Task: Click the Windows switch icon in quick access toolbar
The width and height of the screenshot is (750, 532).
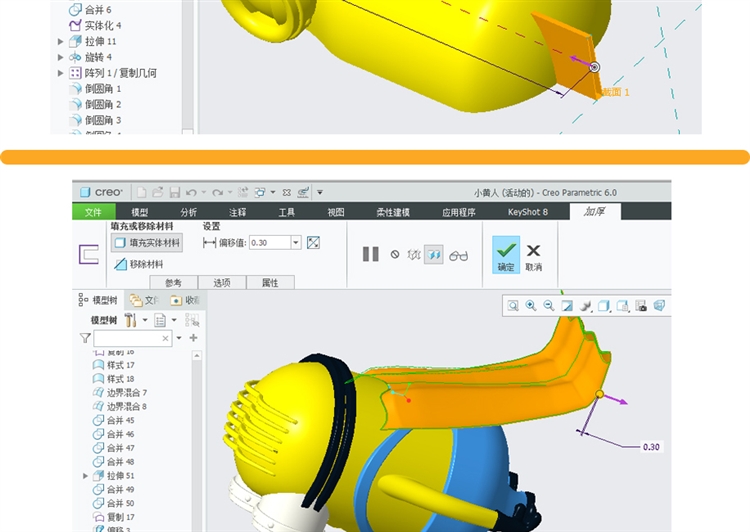Action: [x=260, y=192]
